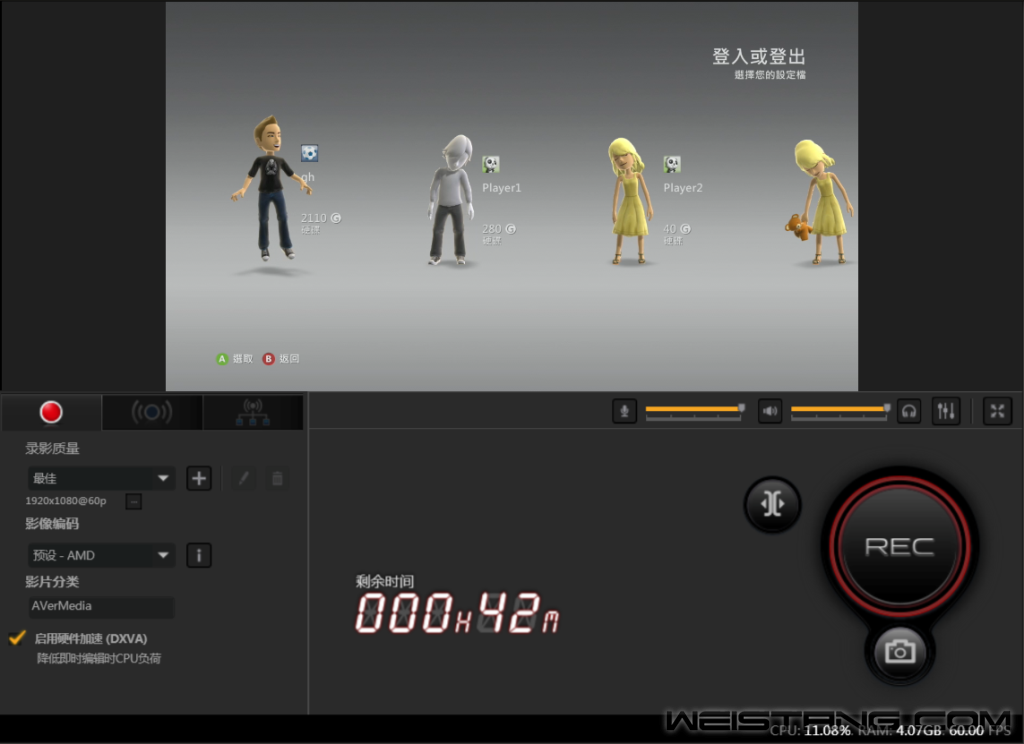Click the RAM 4.07GB status readout

[x=902, y=731]
